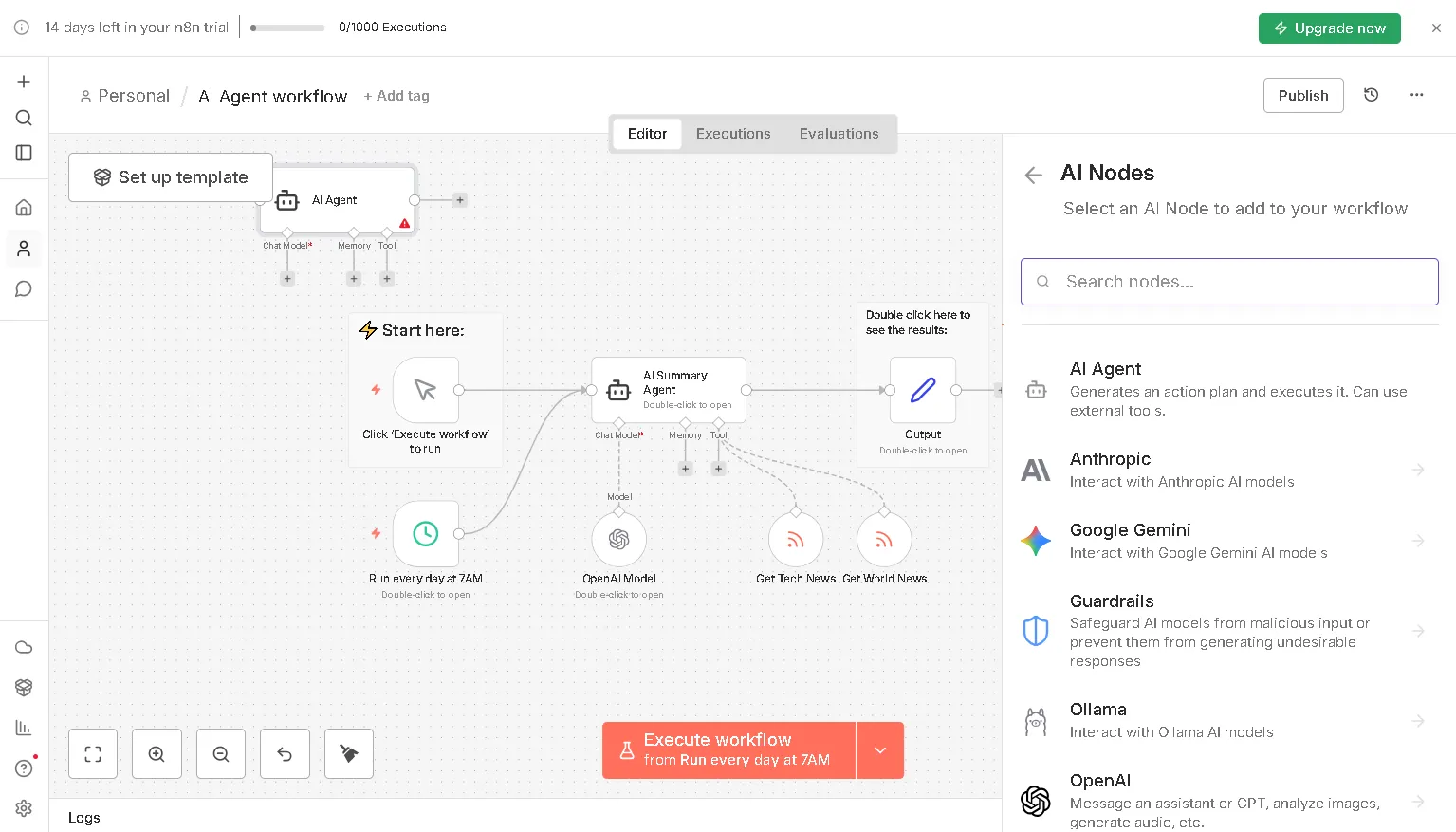Screen dimensions: 1456x832
Task: Open the three-dot workflow menu
Action: coord(1416,95)
